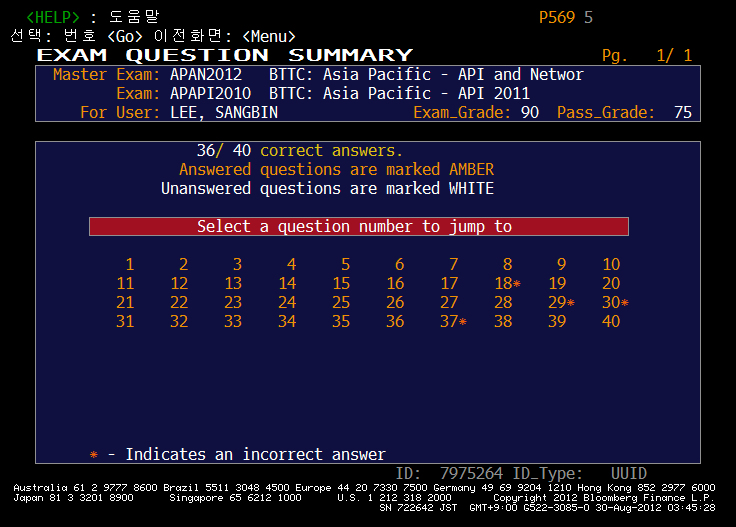The height and width of the screenshot is (527, 736).
Task: Click the <Go> command label
Action: click(125, 36)
